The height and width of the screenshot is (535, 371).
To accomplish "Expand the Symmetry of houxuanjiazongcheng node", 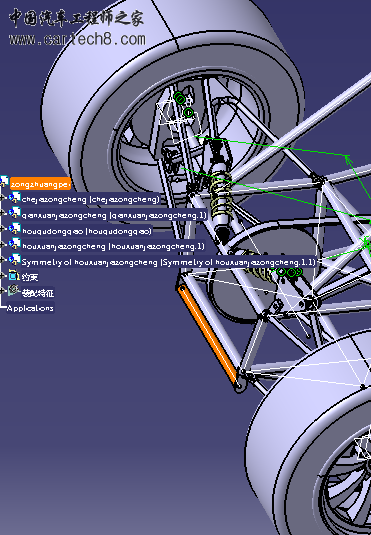I will [2, 260].
